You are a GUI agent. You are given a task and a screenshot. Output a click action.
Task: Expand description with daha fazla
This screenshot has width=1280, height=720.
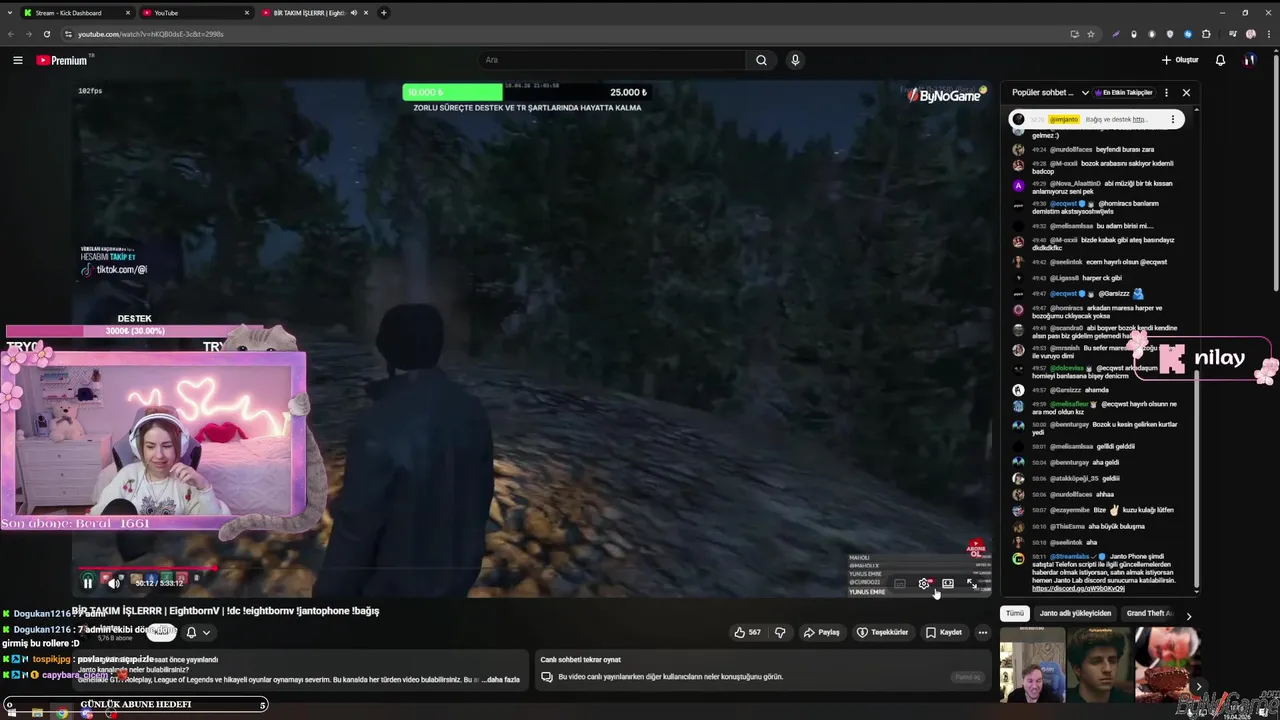click(502, 680)
